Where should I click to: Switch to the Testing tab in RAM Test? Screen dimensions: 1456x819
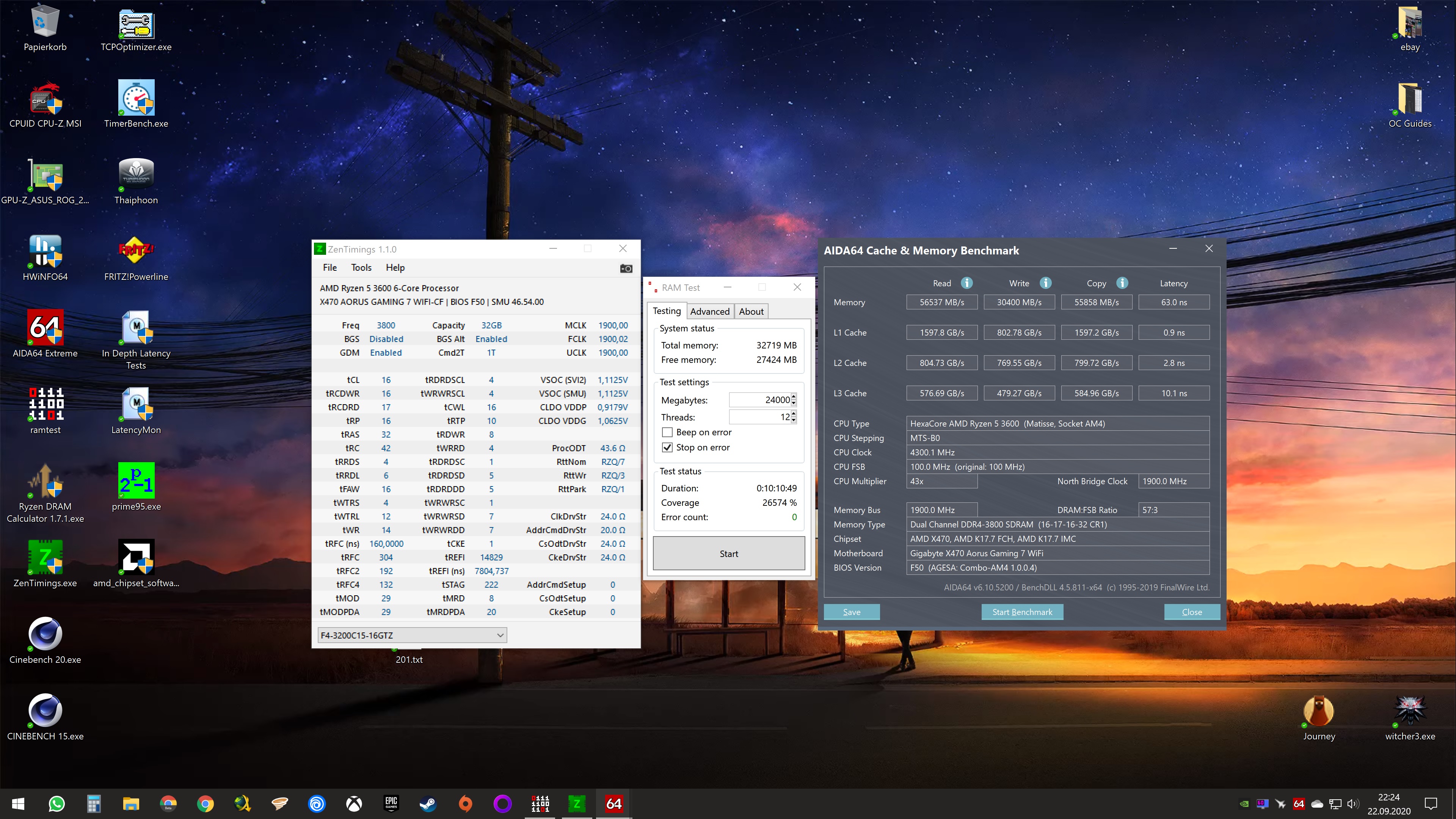667,311
